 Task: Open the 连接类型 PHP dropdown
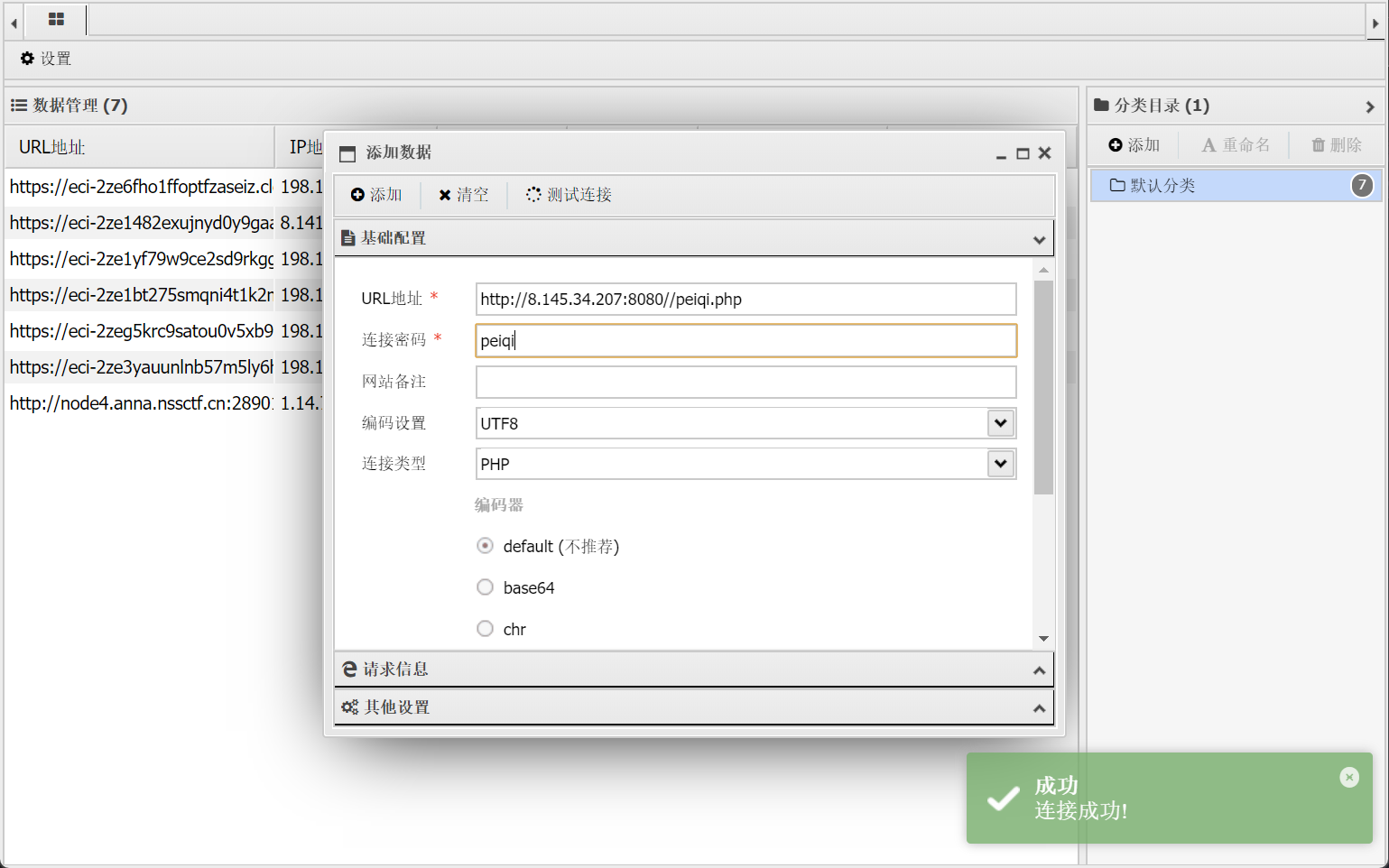click(1000, 464)
